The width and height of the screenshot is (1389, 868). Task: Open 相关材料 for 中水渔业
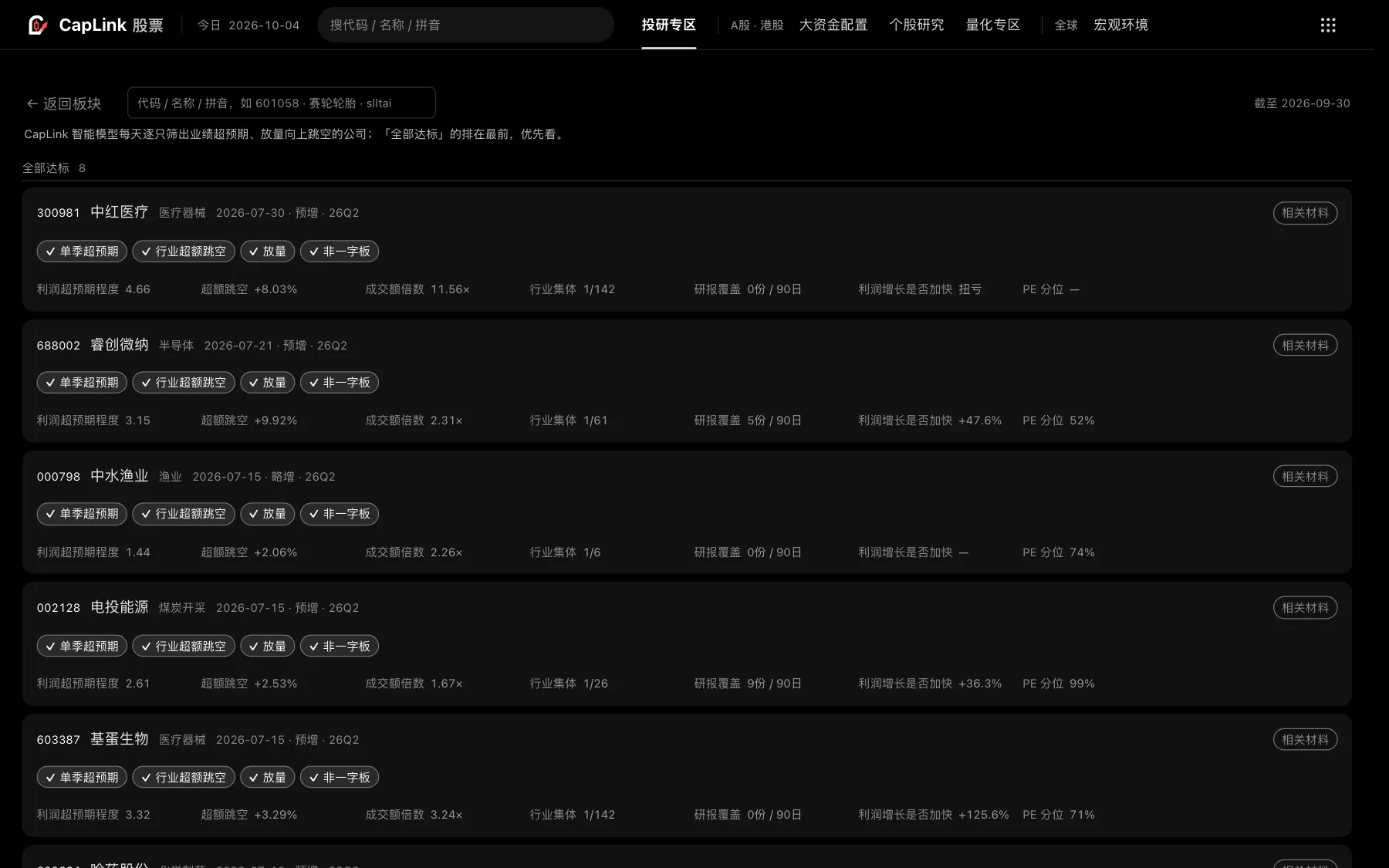click(1305, 477)
